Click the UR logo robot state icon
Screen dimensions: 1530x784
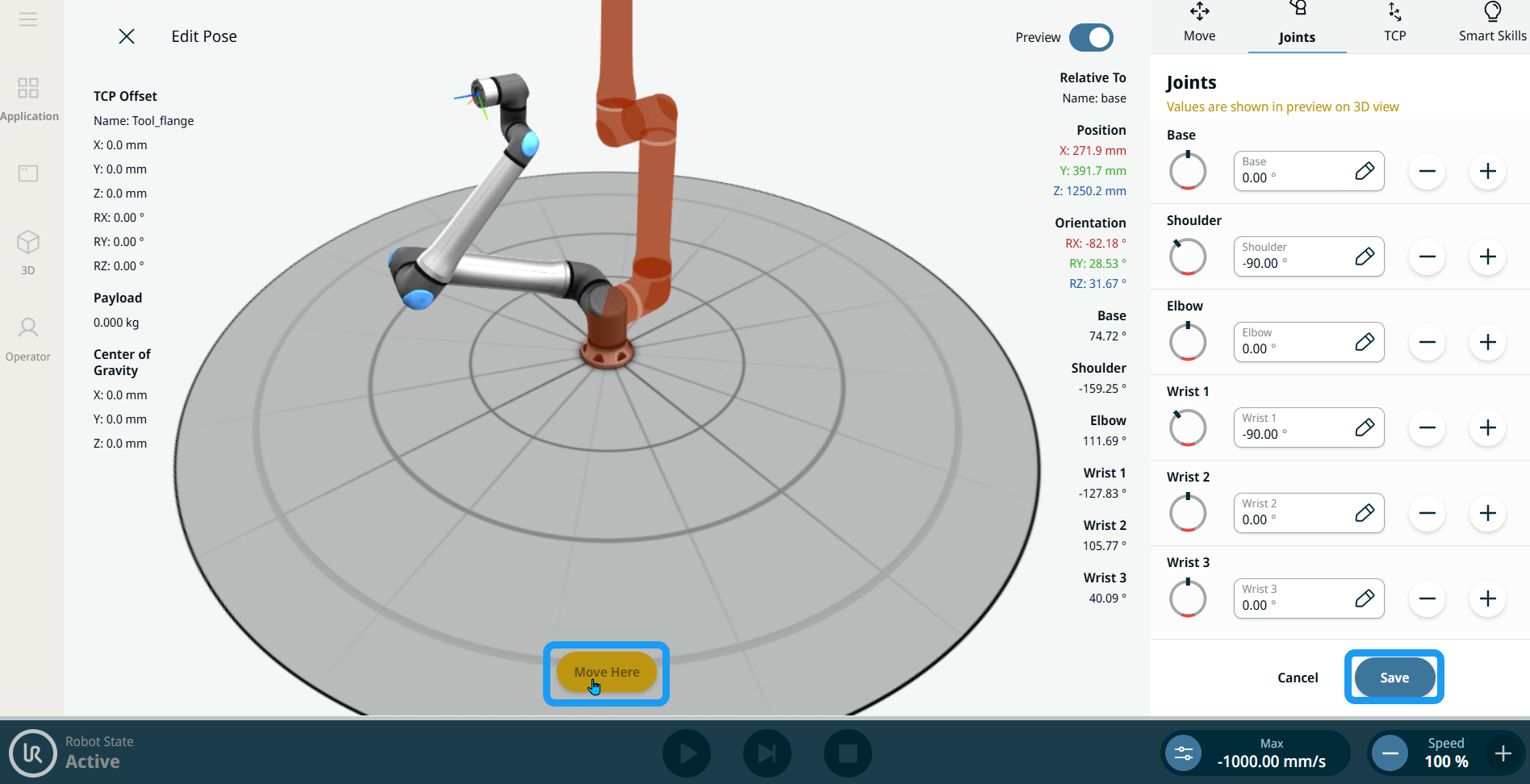click(32, 753)
